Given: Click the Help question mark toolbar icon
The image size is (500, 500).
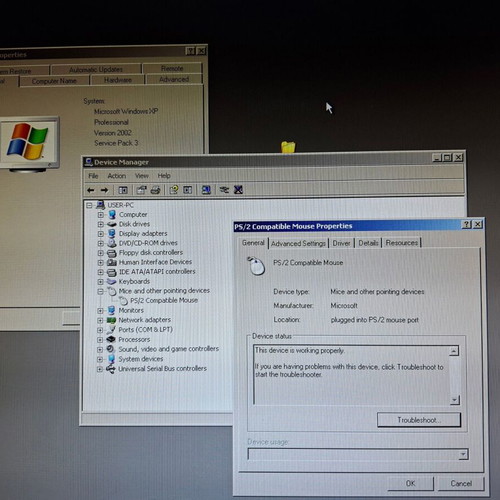Looking at the screenshot, I should 173,190.
